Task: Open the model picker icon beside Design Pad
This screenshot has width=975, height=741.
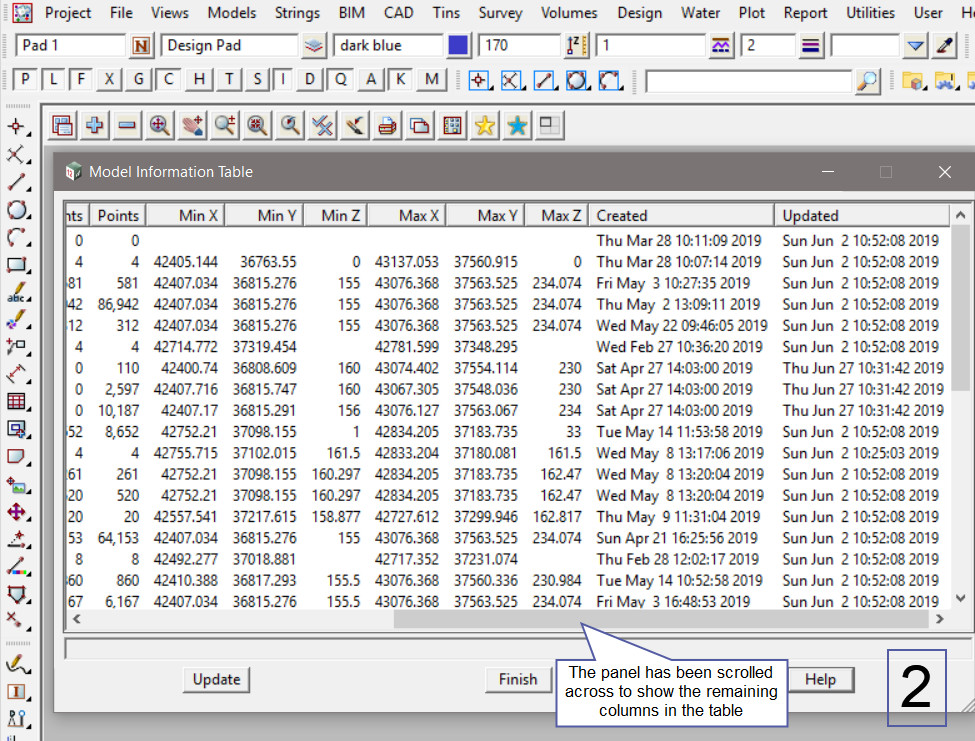Action: [314, 46]
